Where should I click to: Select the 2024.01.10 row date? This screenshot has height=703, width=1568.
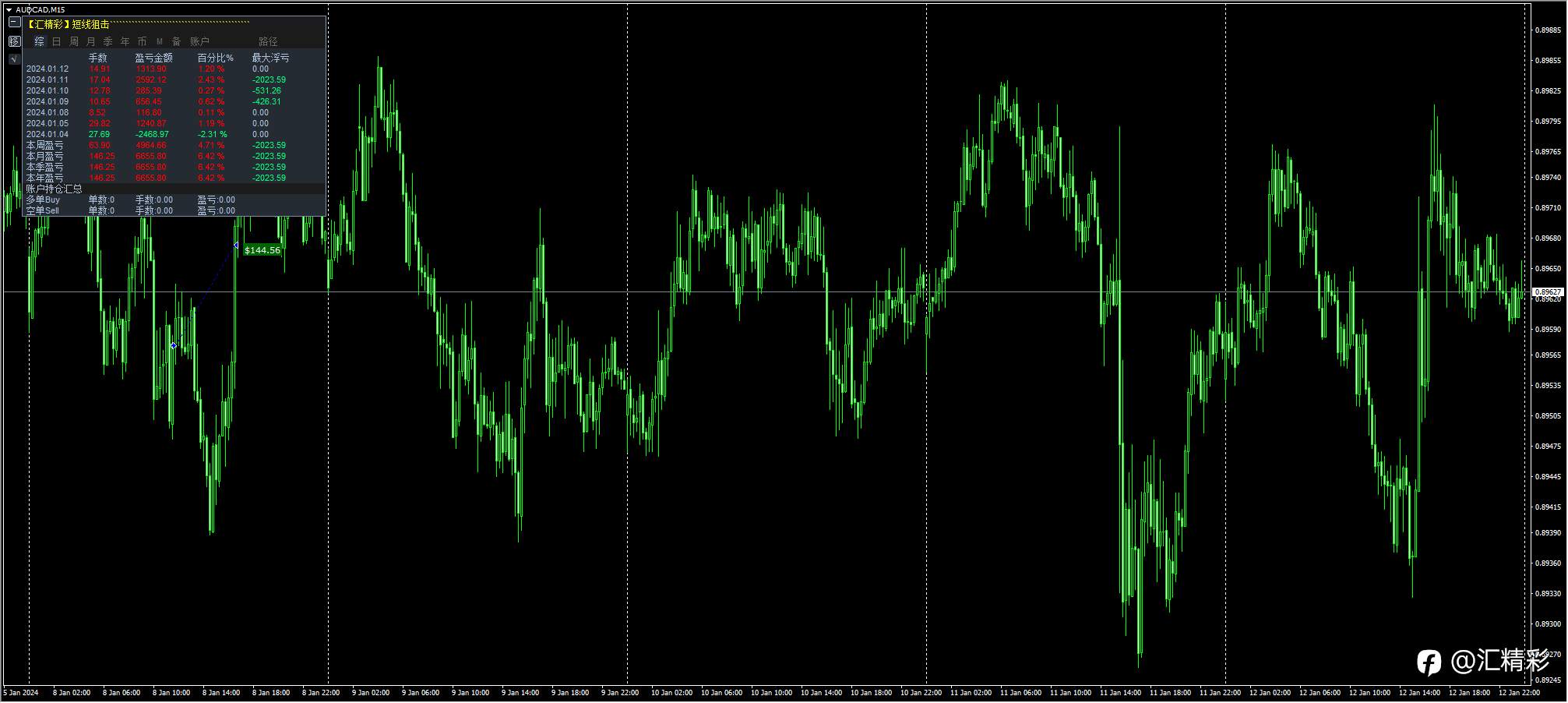click(x=48, y=90)
